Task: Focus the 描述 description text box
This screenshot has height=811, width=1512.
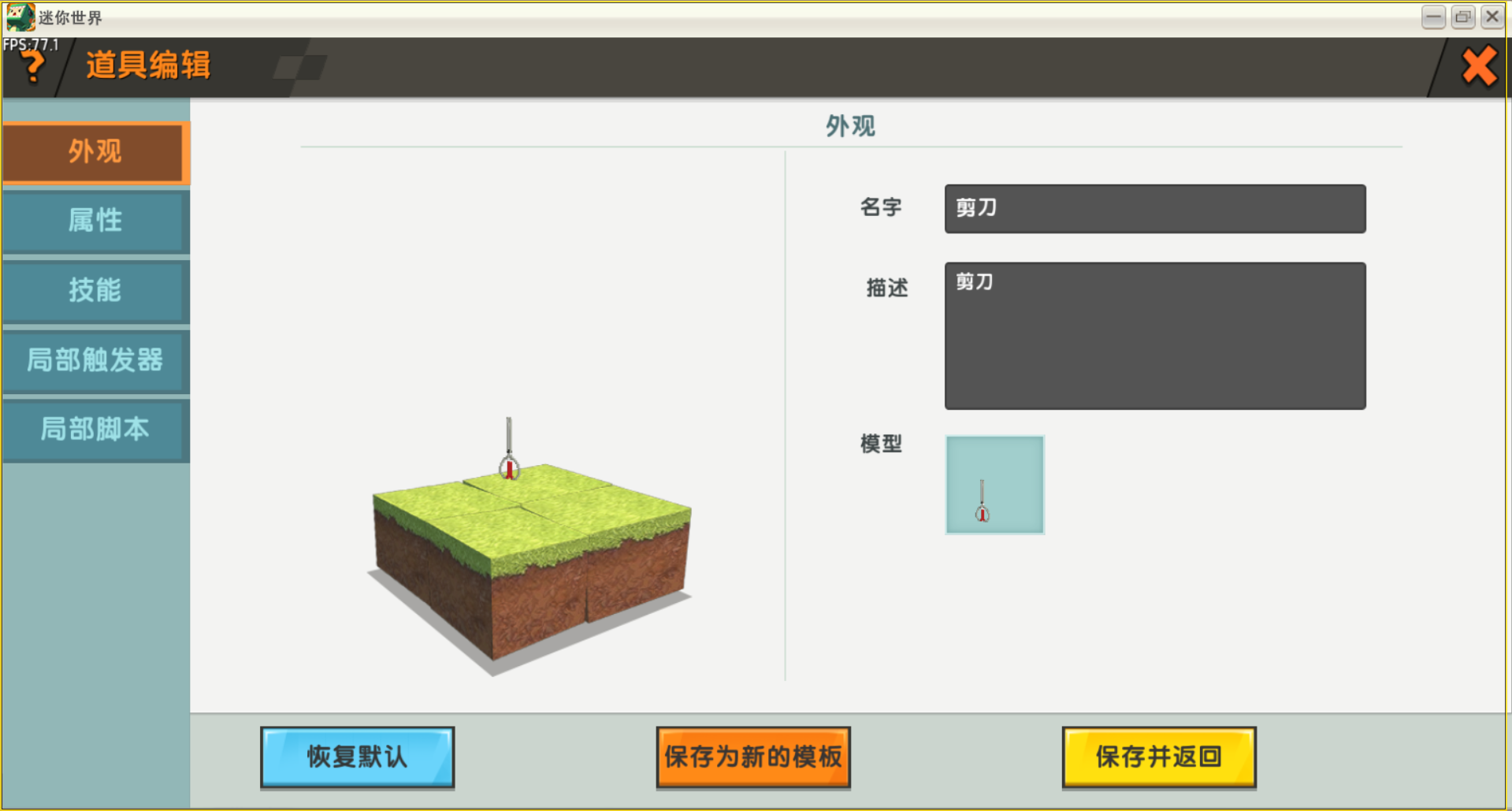Action: click(x=1154, y=336)
